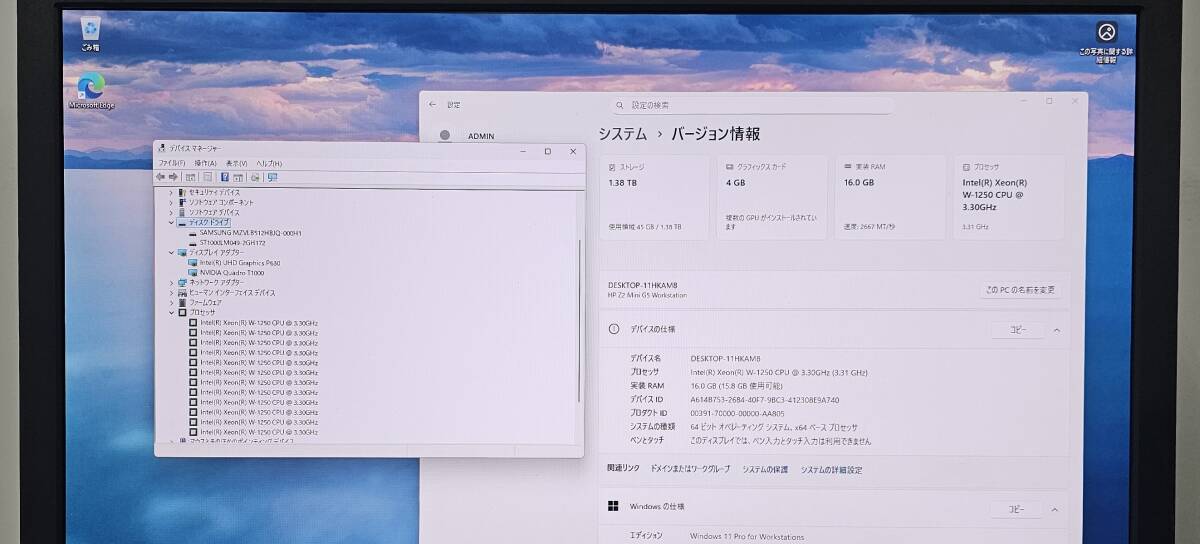Screen dimensions: 1200x544
Task: Collapse the Windows の仕様 section chevron
Action: 1057,509
